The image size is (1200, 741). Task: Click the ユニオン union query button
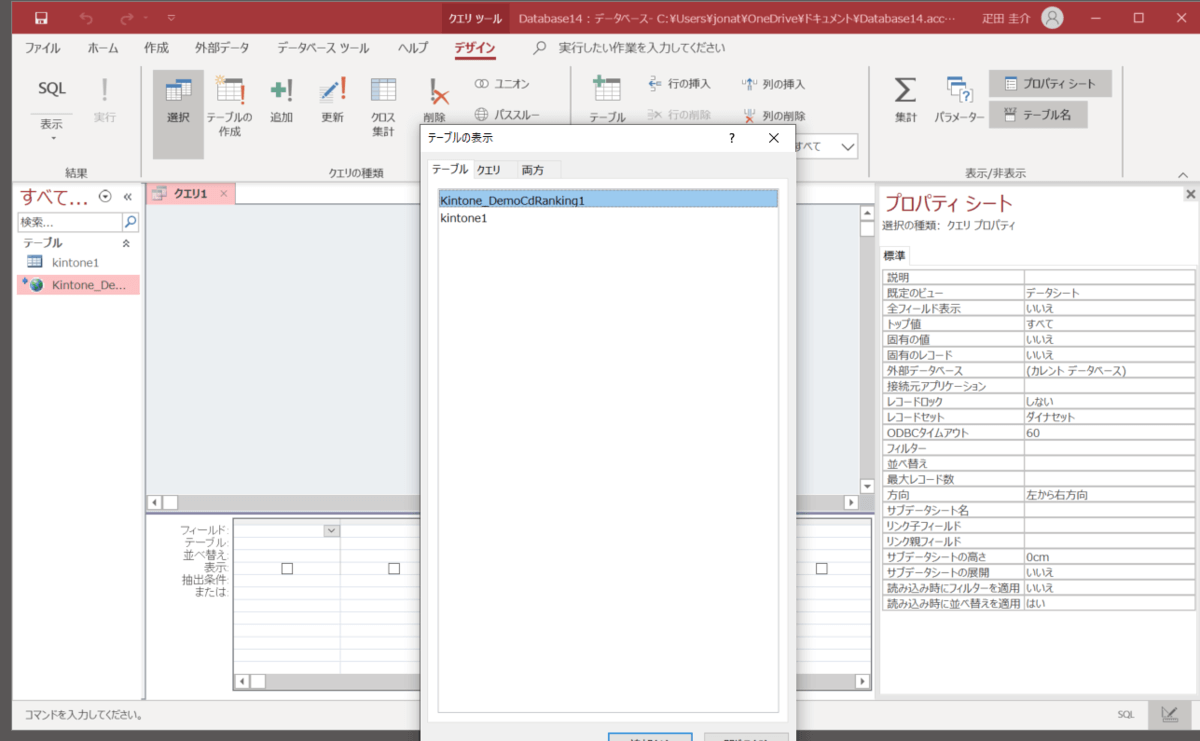(x=502, y=84)
